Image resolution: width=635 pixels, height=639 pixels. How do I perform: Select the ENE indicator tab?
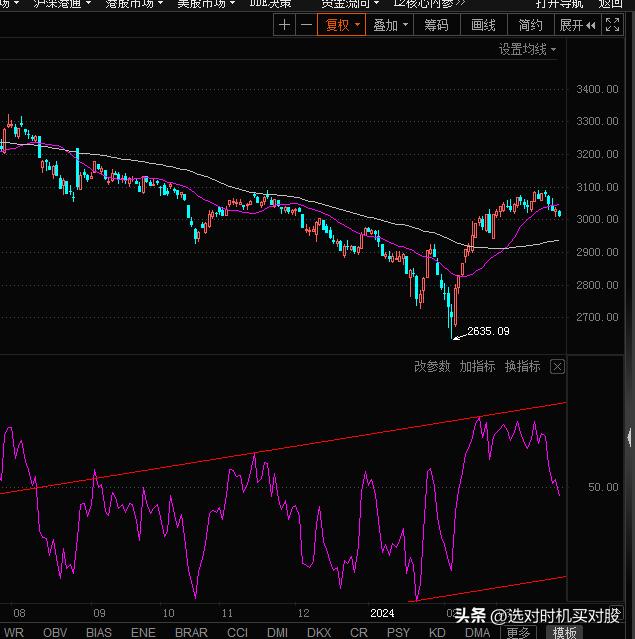[x=143, y=632]
